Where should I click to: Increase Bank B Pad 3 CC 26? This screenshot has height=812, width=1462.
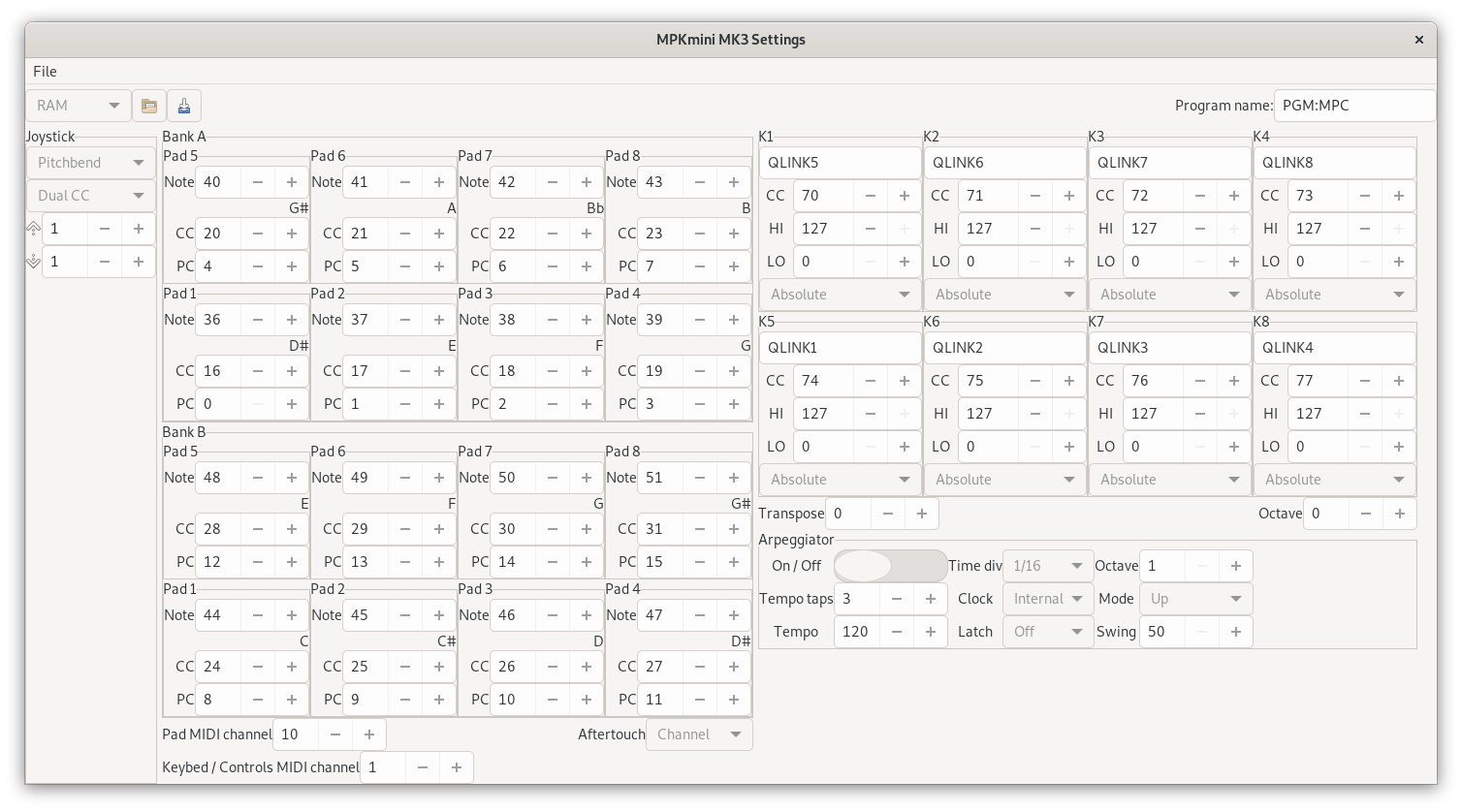click(x=587, y=667)
